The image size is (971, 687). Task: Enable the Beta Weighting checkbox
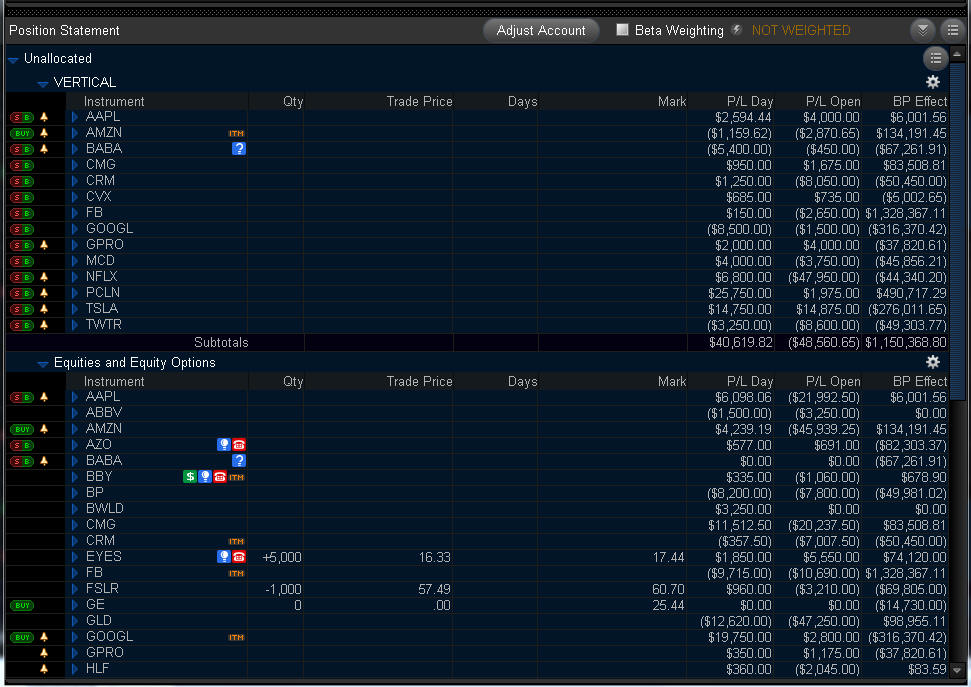[x=622, y=30]
